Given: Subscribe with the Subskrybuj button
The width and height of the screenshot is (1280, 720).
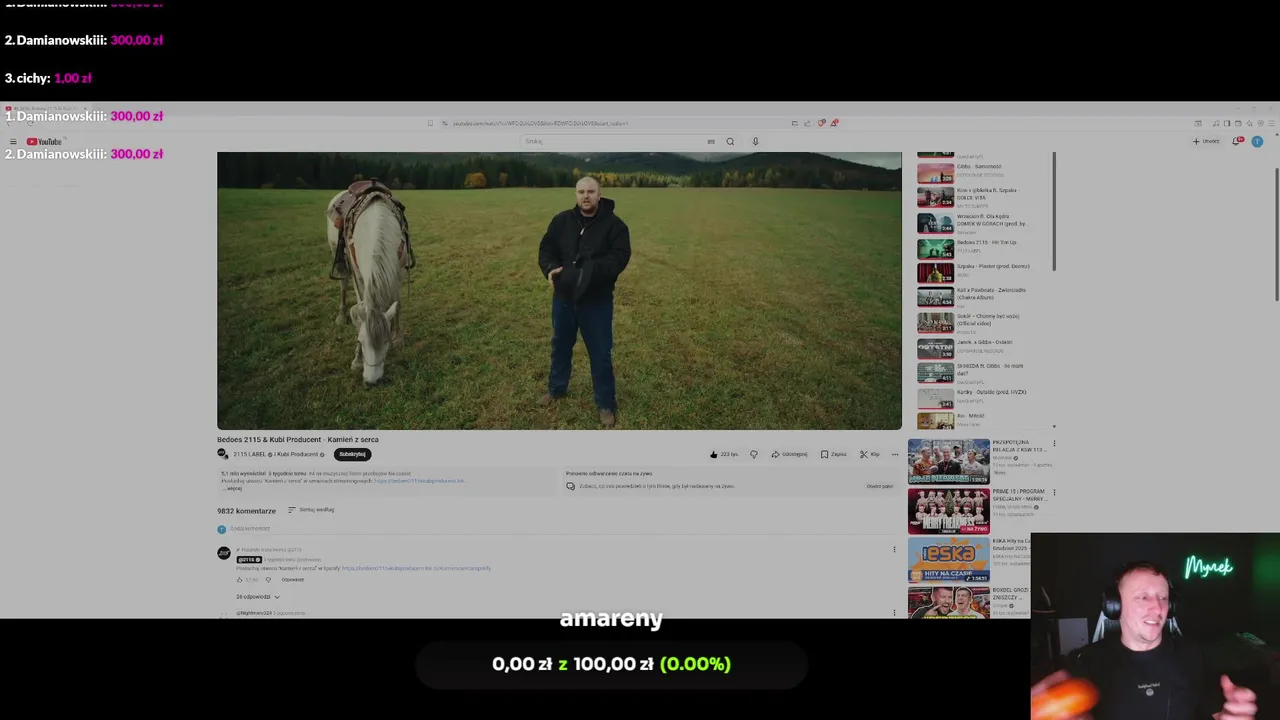Looking at the screenshot, I should pyautogui.click(x=352, y=454).
